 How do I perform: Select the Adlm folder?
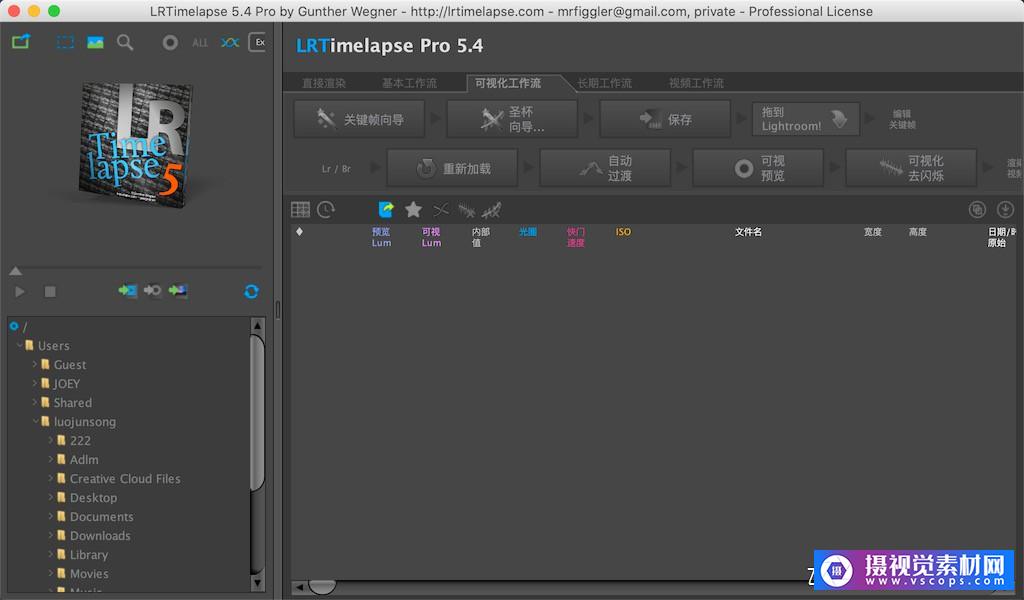84,460
